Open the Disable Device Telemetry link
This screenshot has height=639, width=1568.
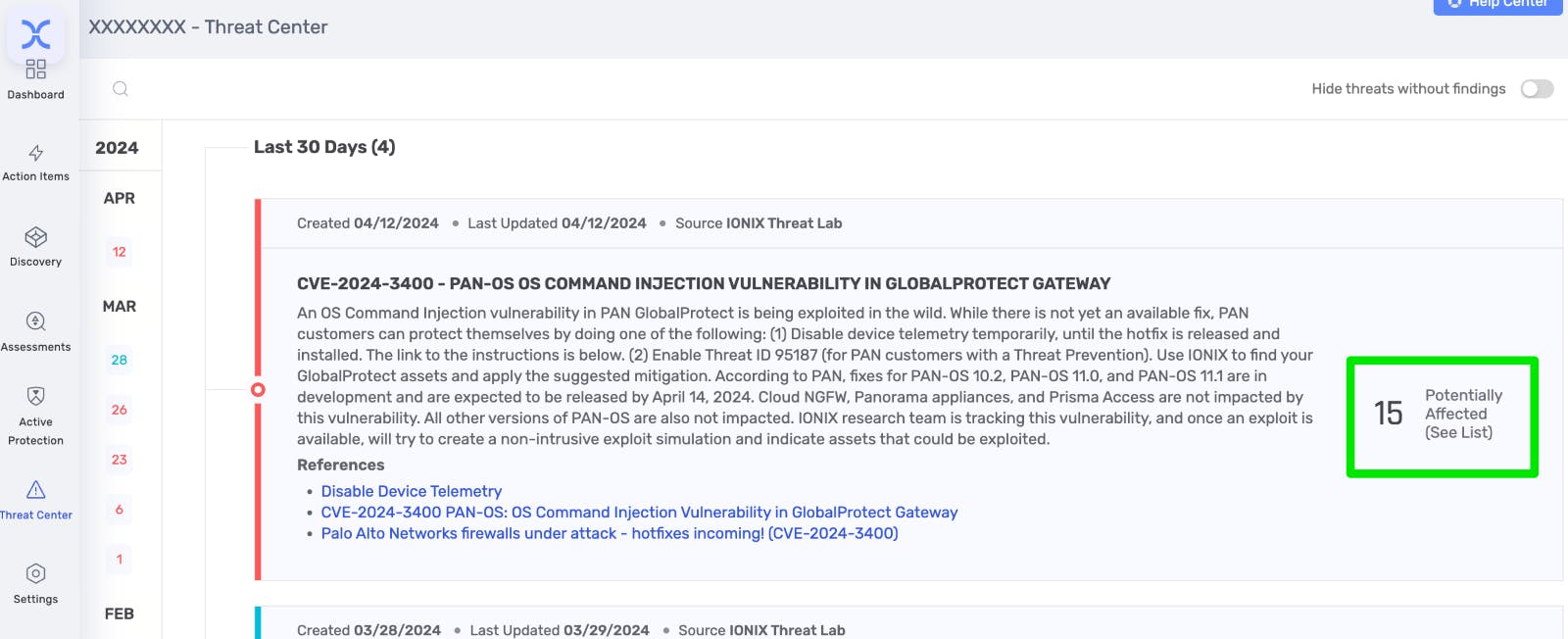[412, 491]
